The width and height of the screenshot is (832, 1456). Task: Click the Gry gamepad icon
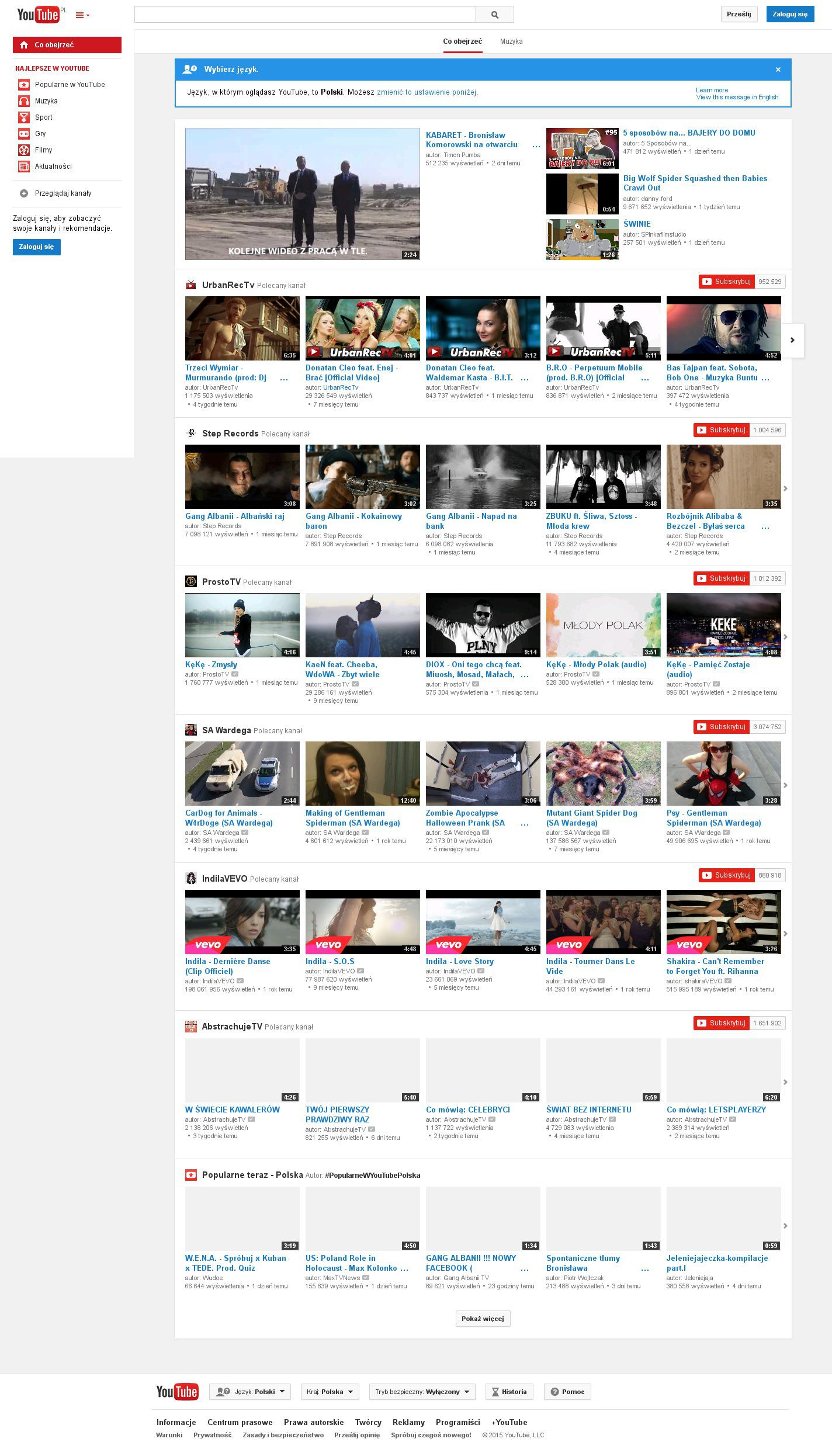[24, 134]
